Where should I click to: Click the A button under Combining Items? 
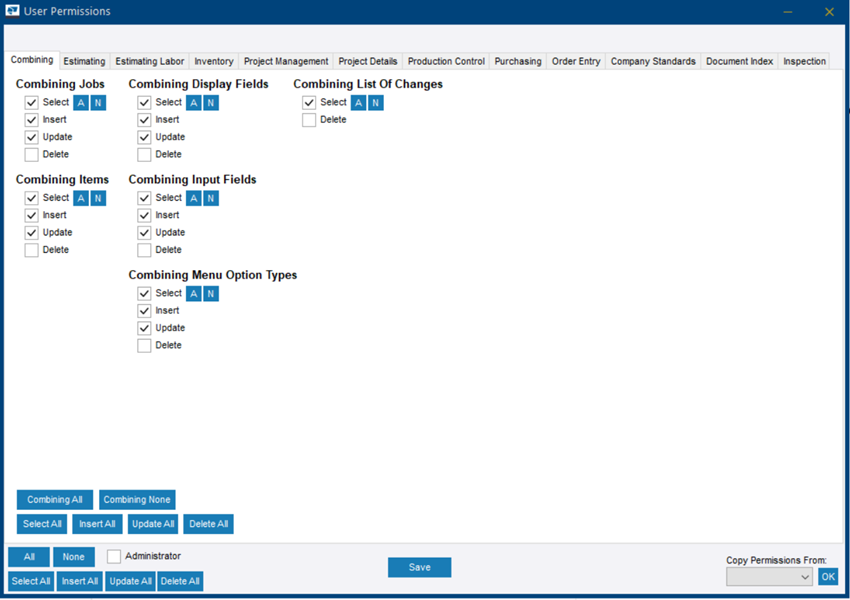81,198
